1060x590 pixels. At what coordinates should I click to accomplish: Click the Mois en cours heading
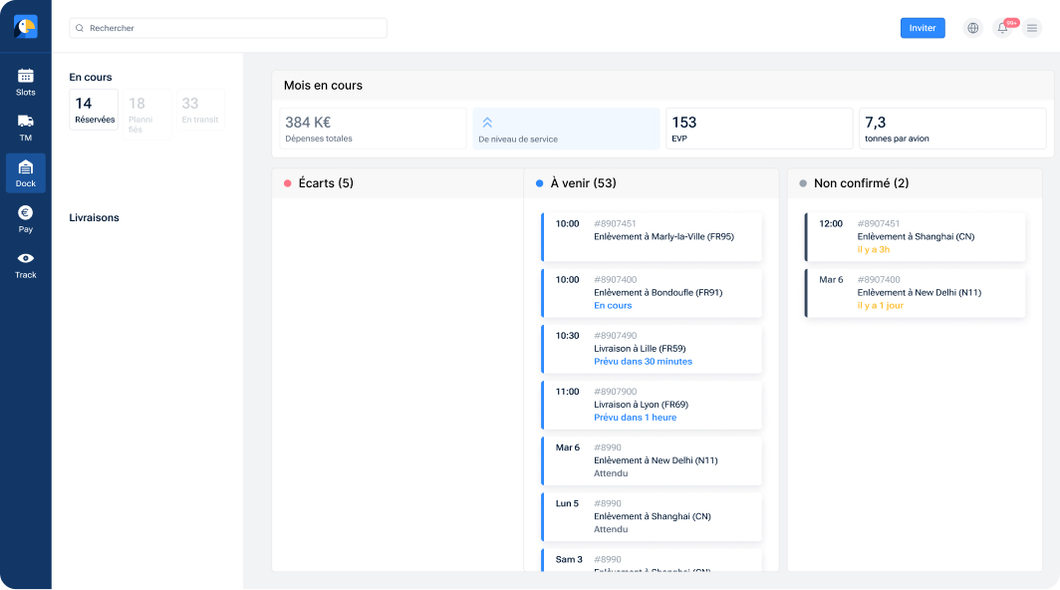(x=323, y=85)
